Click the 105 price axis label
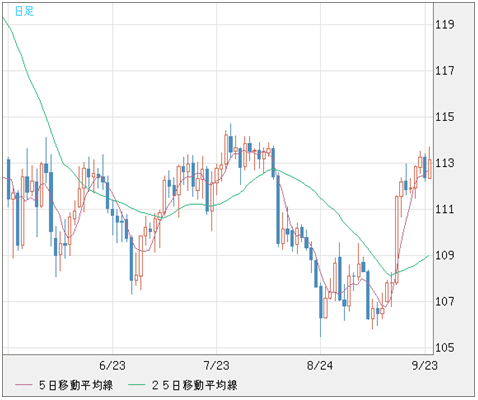Viewport: 478px width, 400px height. coord(445,348)
